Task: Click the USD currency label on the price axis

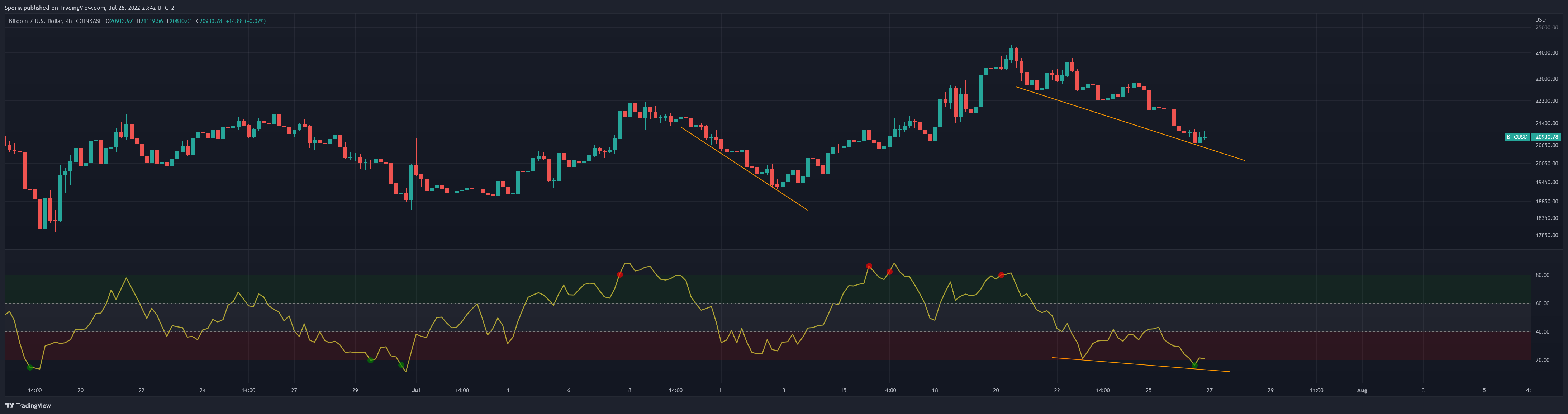Action: [1540, 19]
